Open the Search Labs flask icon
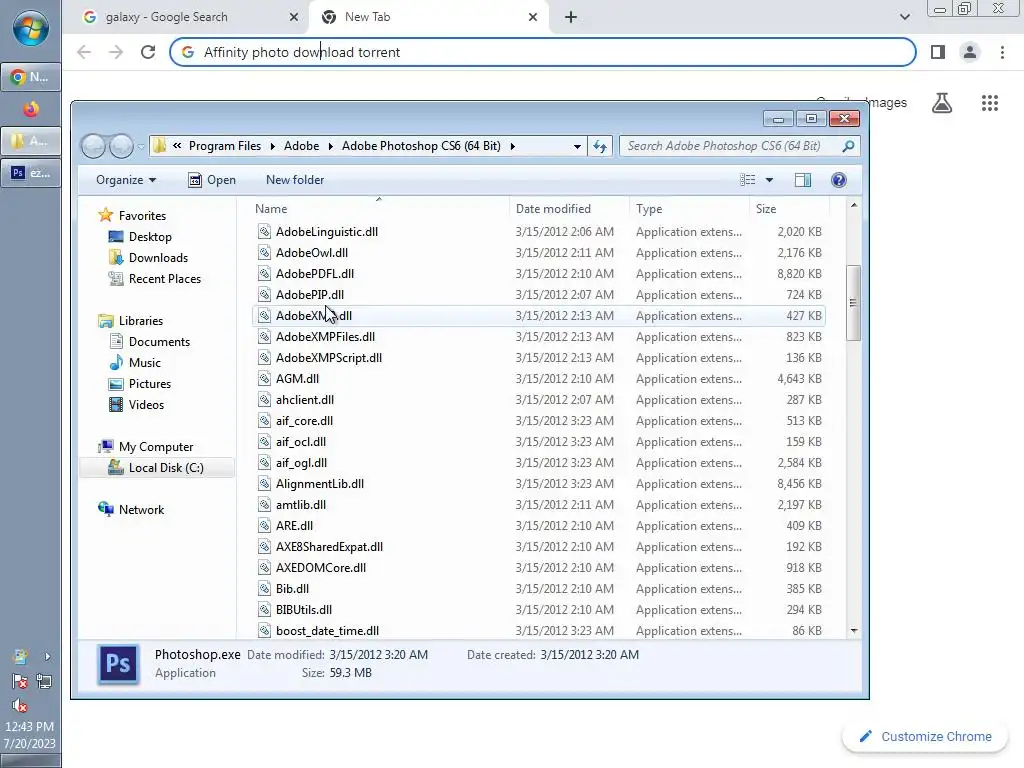This screenshot has width=1024, height=768. 942,103
